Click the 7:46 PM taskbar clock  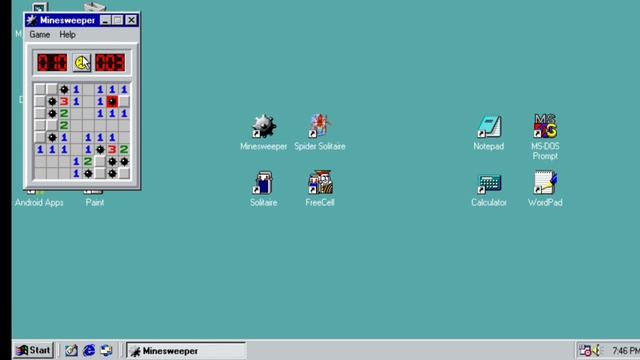point(625,351)
